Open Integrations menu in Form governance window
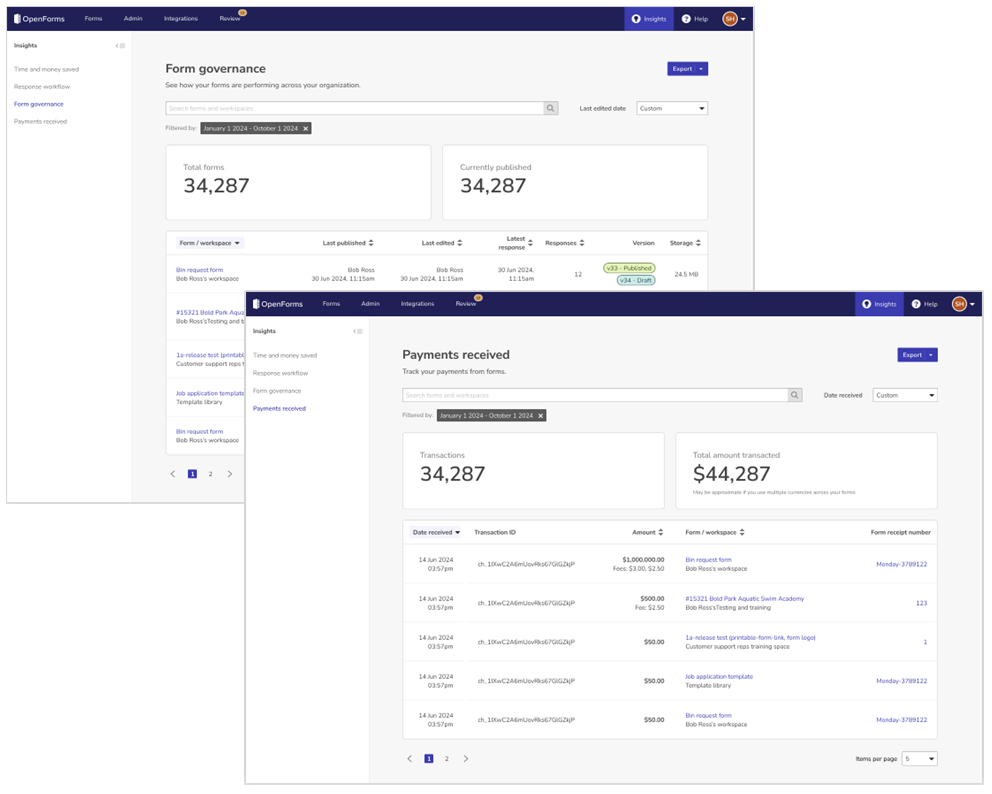The width and height of the screenshot is (992, 794). [x=180, y=19]
